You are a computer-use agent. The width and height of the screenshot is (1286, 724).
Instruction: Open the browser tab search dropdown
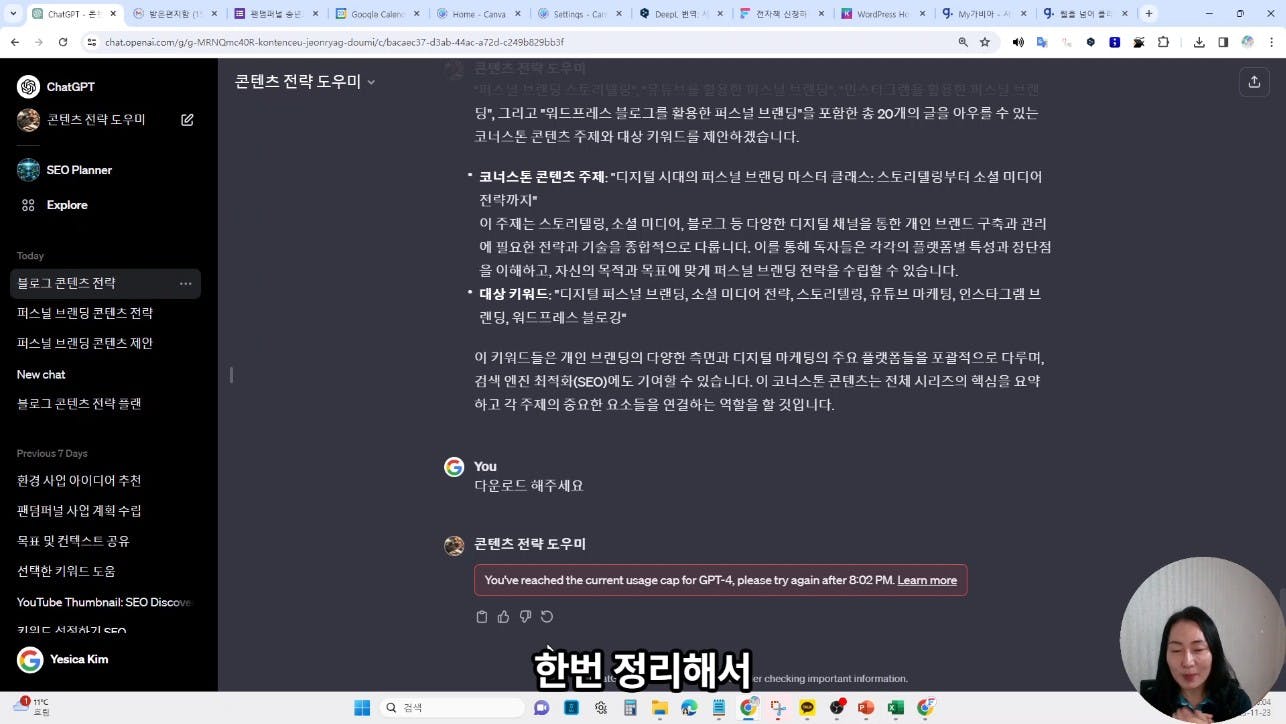(13, 14)
